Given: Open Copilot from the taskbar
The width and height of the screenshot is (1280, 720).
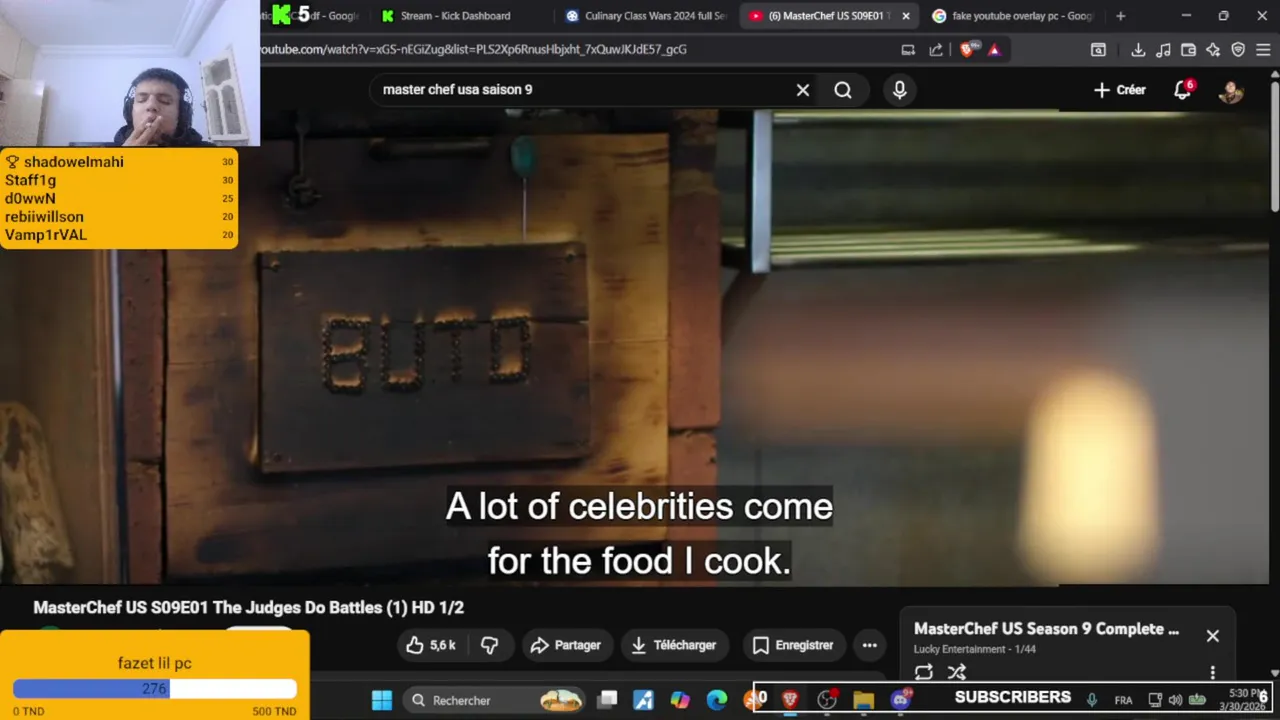Looking at the screenshot, I should (680, 700).
